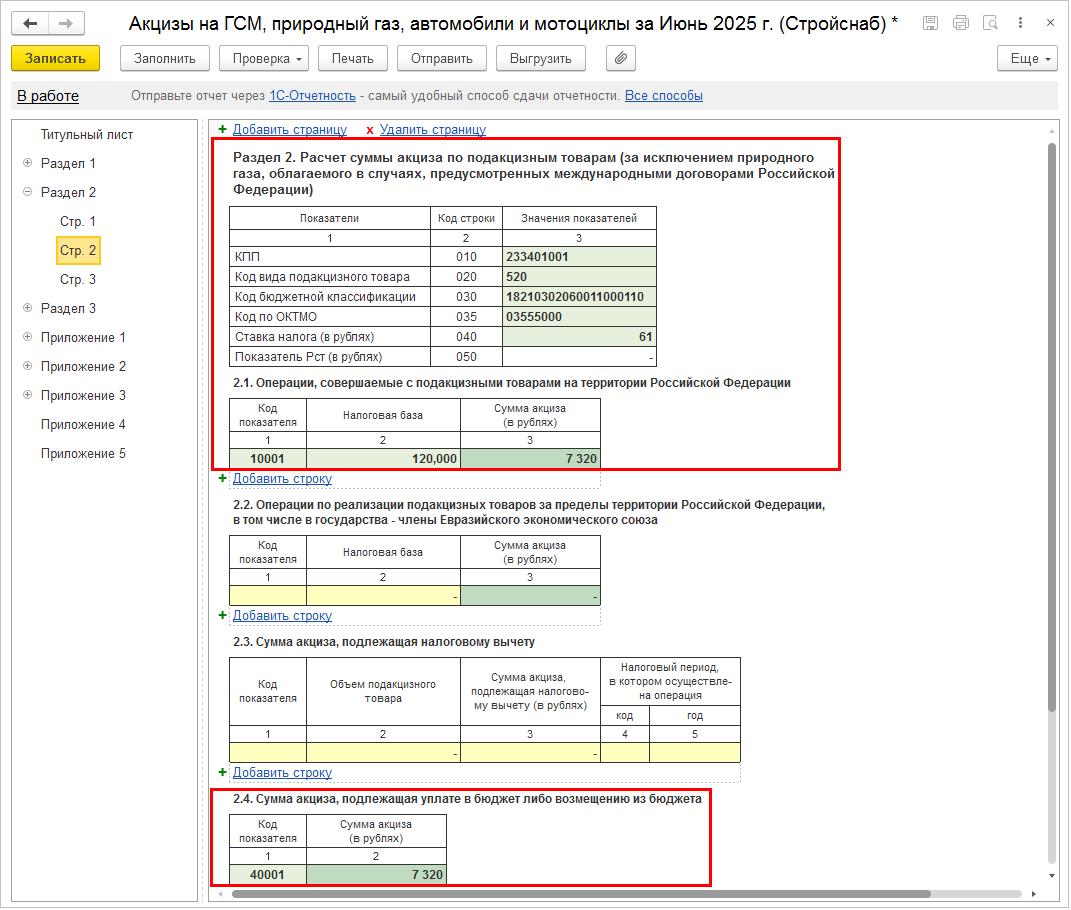Click the forward navigation arrow
This screenshot has width=1071, height=910.
[x=66, y=23]
